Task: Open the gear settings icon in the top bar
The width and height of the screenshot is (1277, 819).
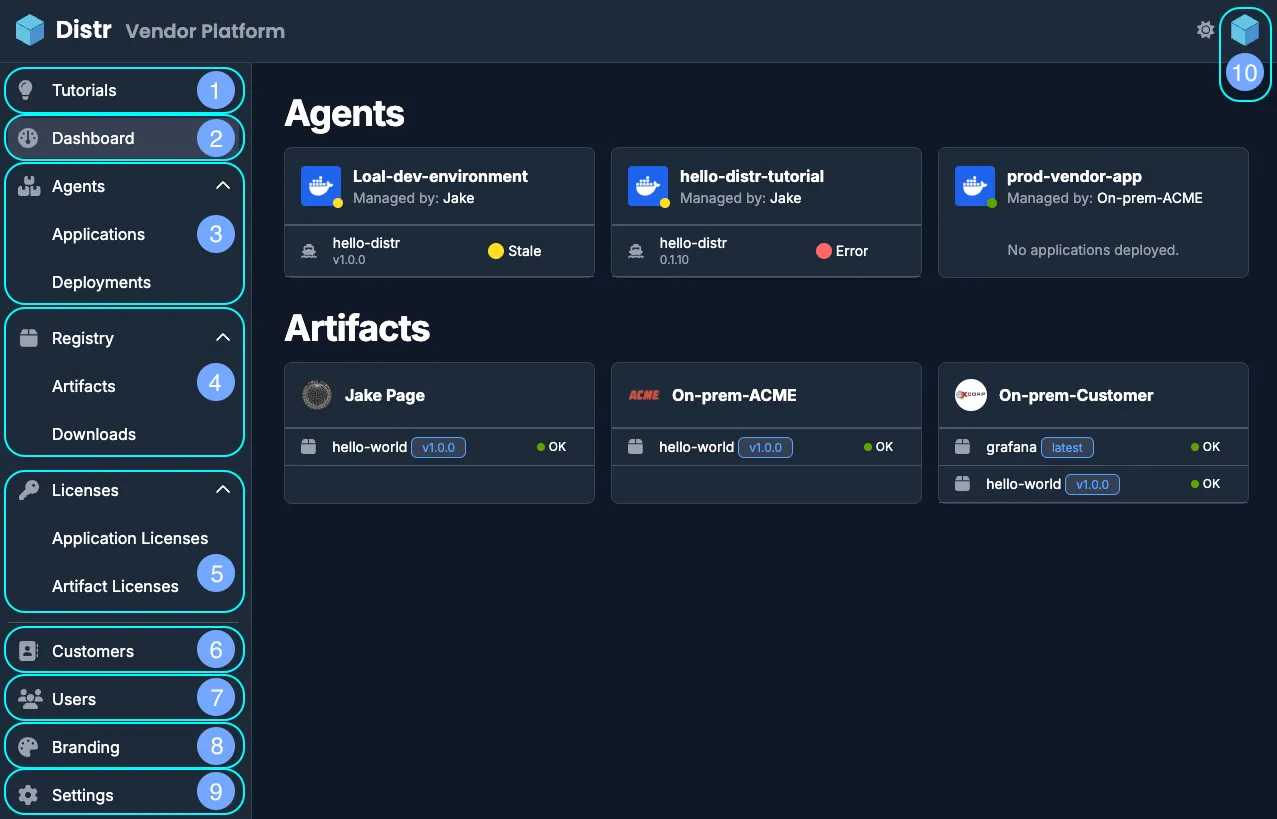Action: 1206,30
